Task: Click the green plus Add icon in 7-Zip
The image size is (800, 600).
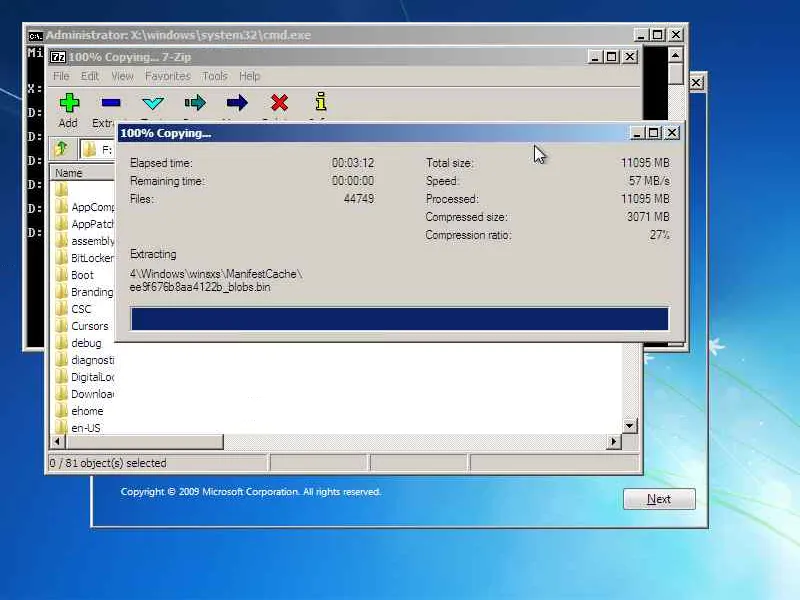Action: pos(69,103)
